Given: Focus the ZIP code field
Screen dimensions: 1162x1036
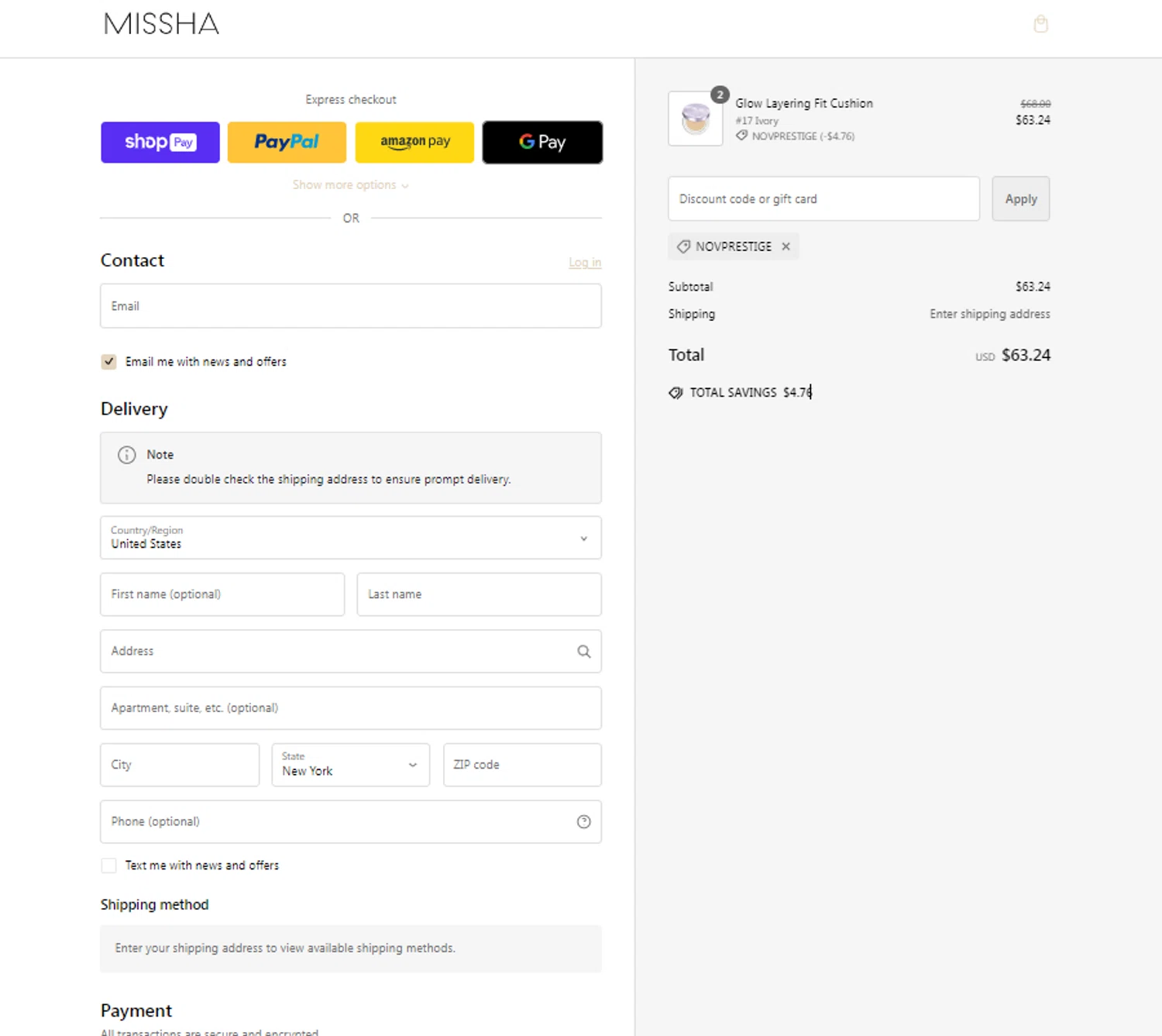Looking at the screenshot, I should 523,765.
